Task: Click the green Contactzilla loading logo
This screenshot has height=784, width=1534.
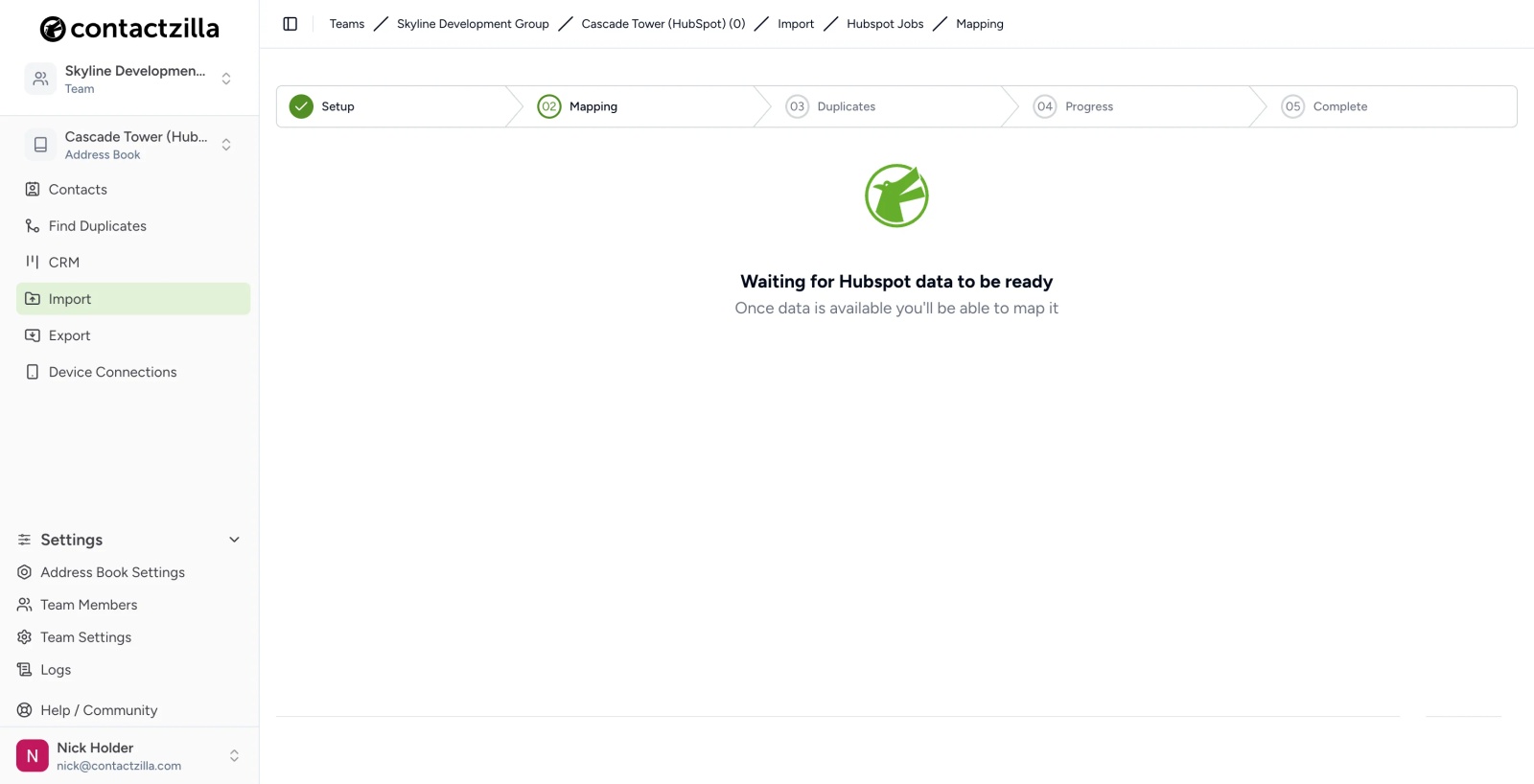Action: [896, 196]
